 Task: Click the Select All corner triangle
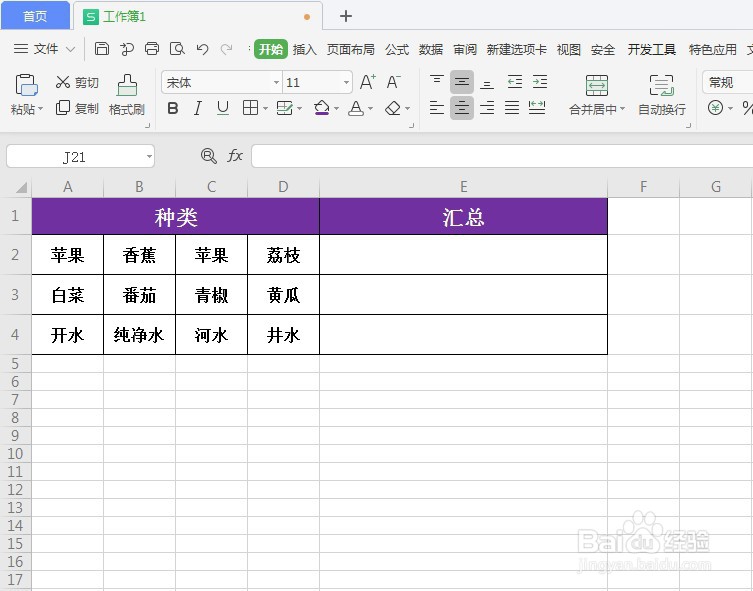click(21, 187)
